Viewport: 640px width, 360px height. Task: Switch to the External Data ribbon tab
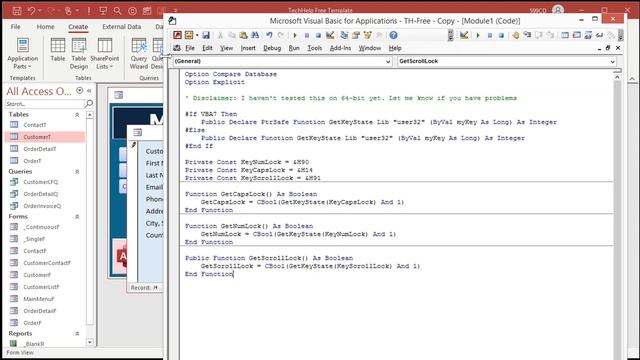(122, 27)
